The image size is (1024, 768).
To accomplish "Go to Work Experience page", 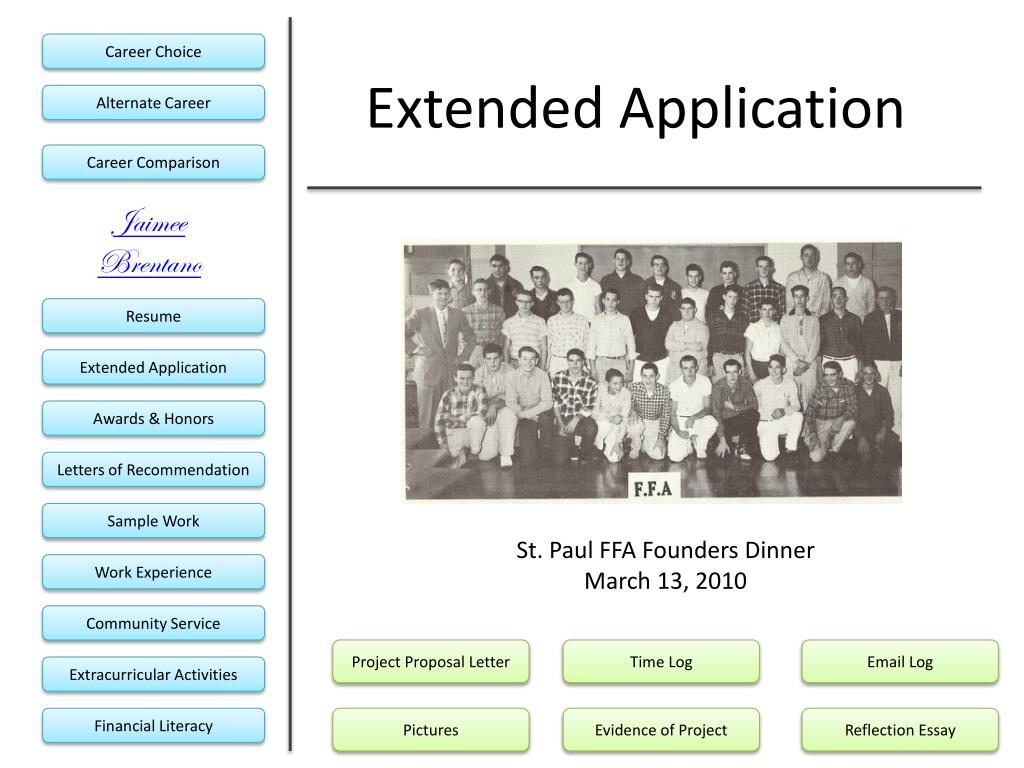I will point(153,572).
